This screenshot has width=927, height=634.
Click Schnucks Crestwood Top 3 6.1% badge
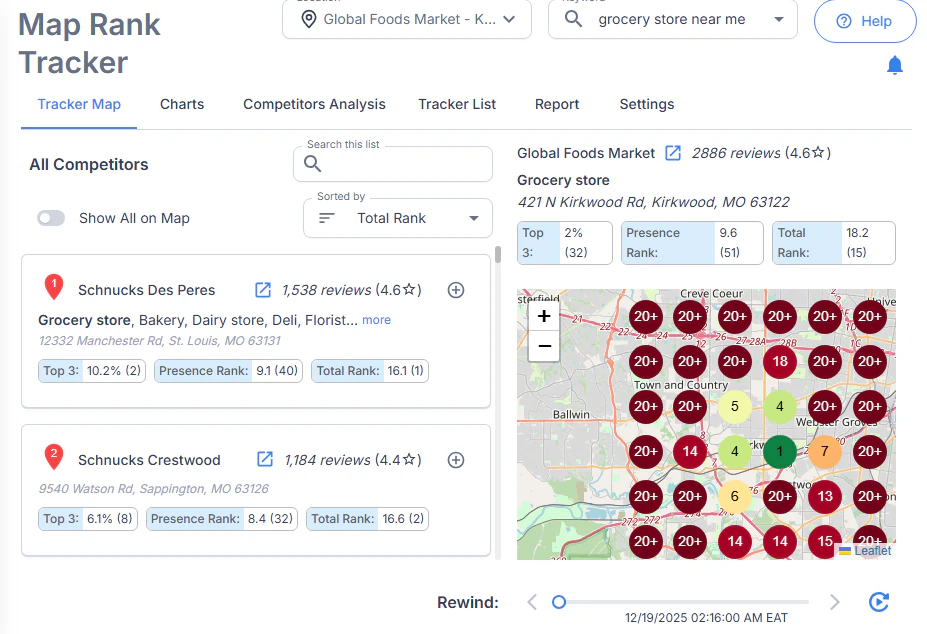[x=87, y=519]
